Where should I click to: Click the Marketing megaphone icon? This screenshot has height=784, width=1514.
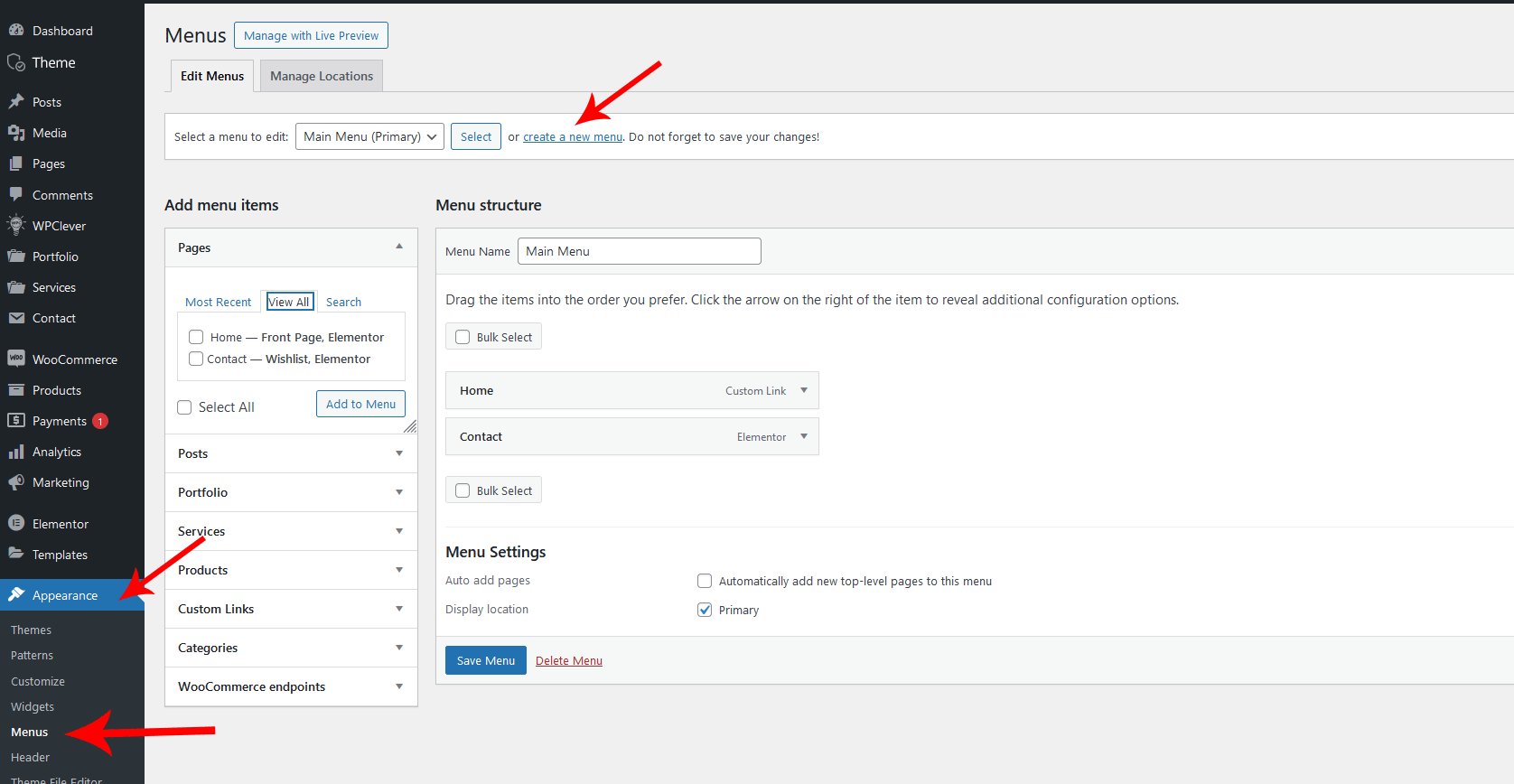pos(16,482)
